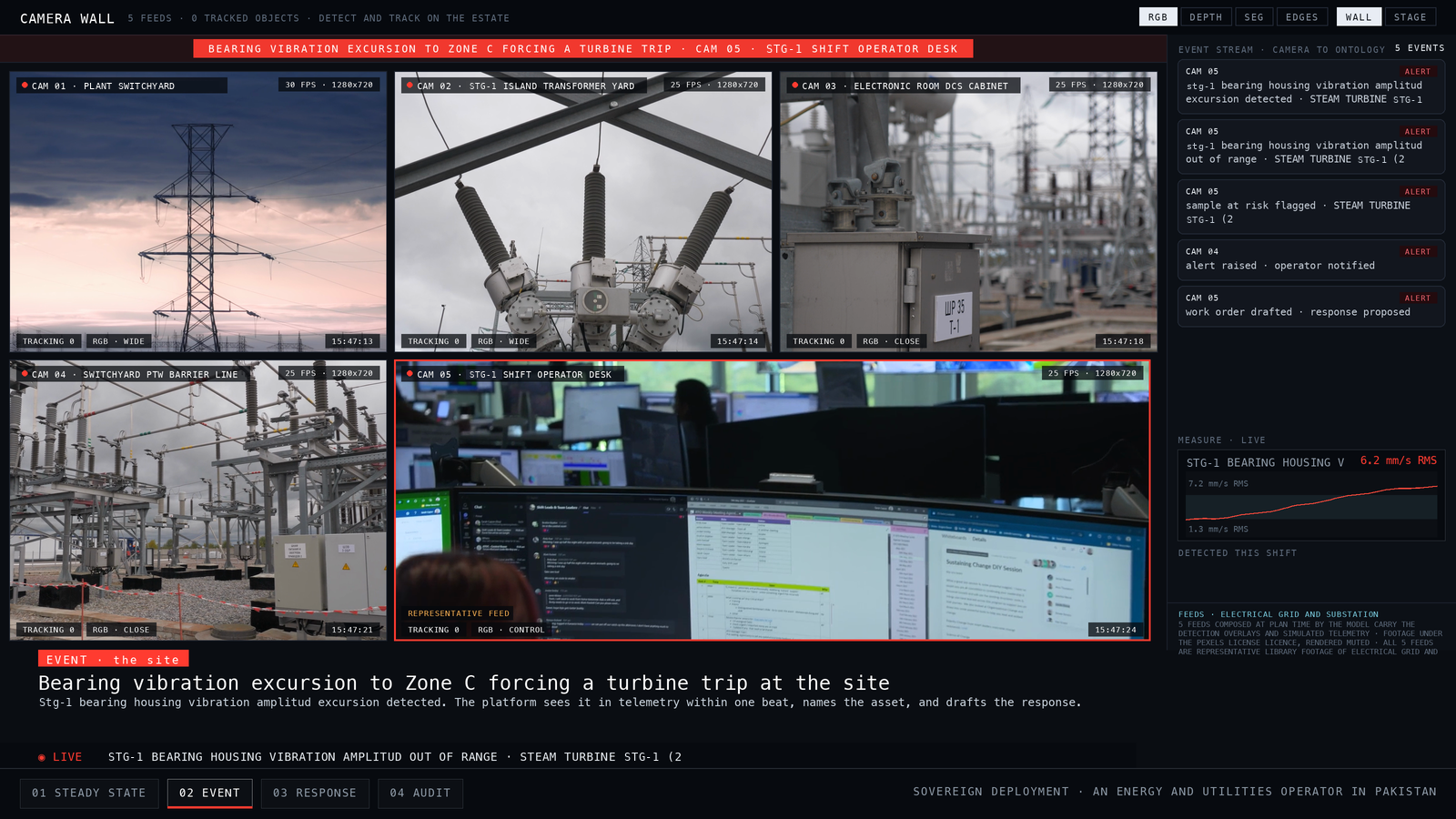1456x819 pixels.
Task: Open the 01 STEADY STATE tab
Action: coord(89,794)
